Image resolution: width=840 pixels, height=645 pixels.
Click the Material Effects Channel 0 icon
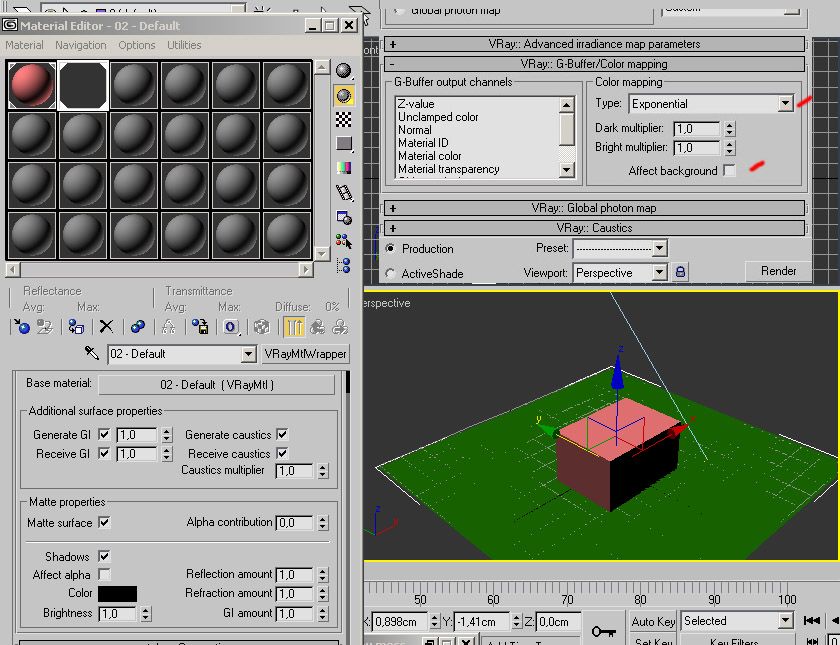(x=231, y=327)
